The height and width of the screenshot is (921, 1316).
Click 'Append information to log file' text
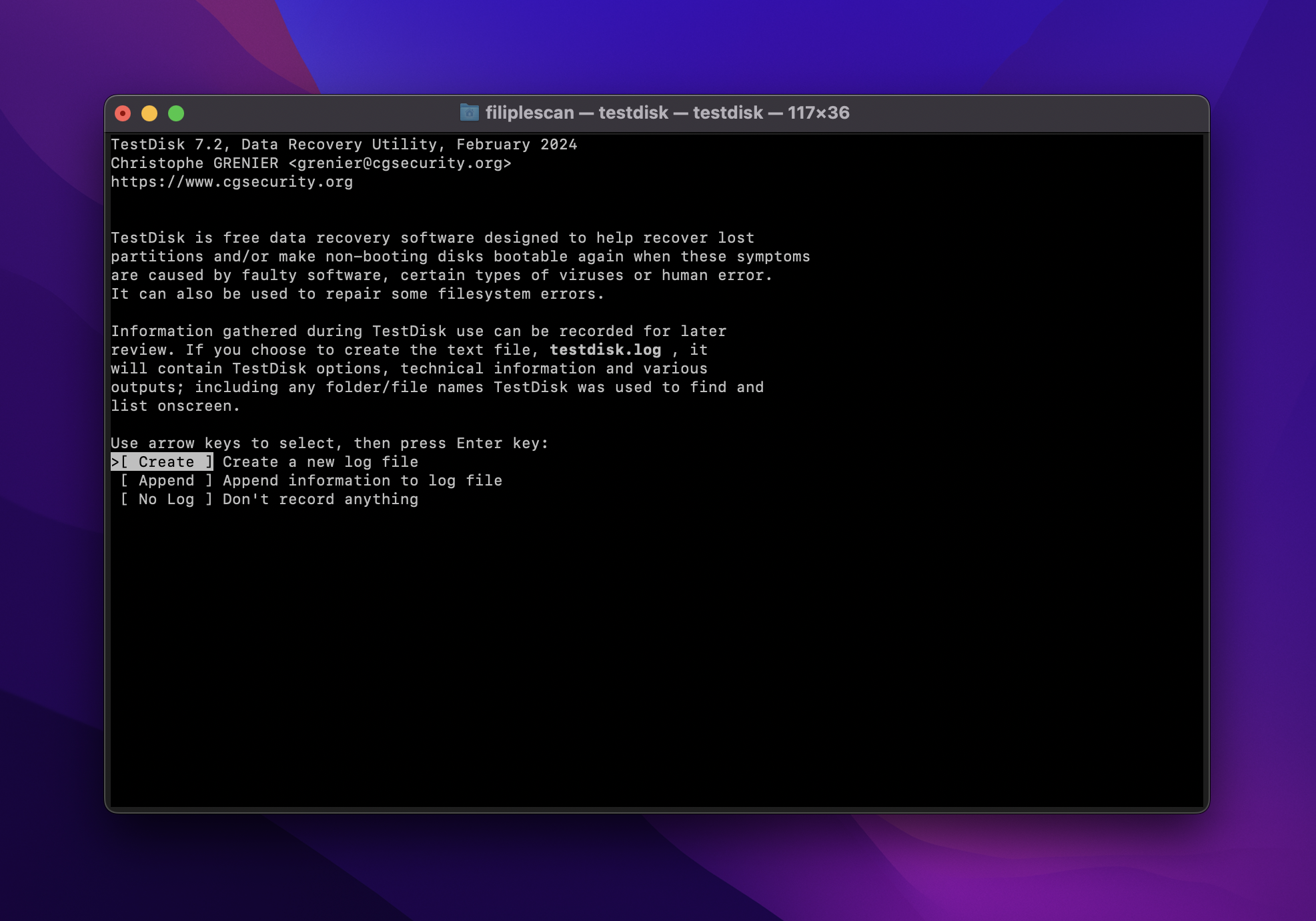click(362, 480)
